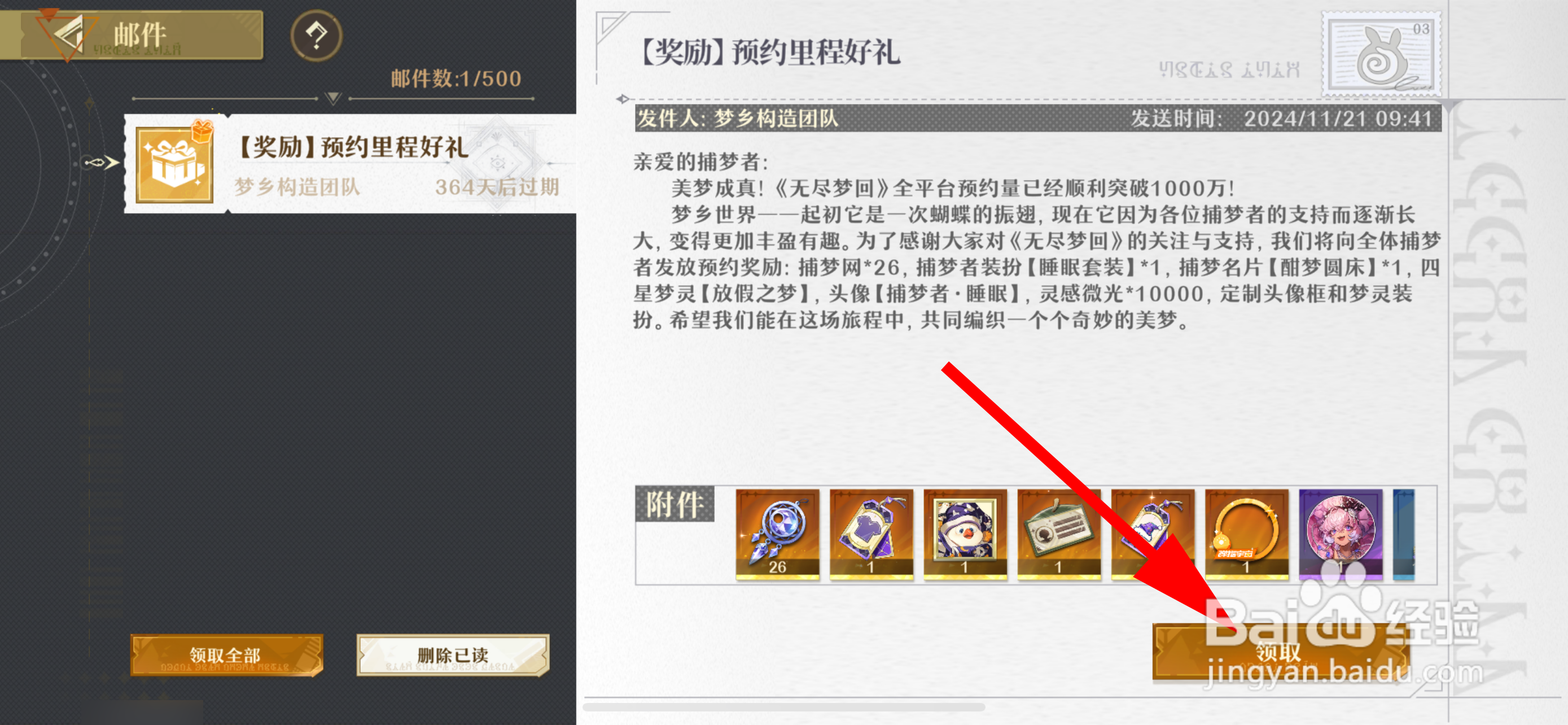Click the 删除已读 delete read button

coord(452,655)
